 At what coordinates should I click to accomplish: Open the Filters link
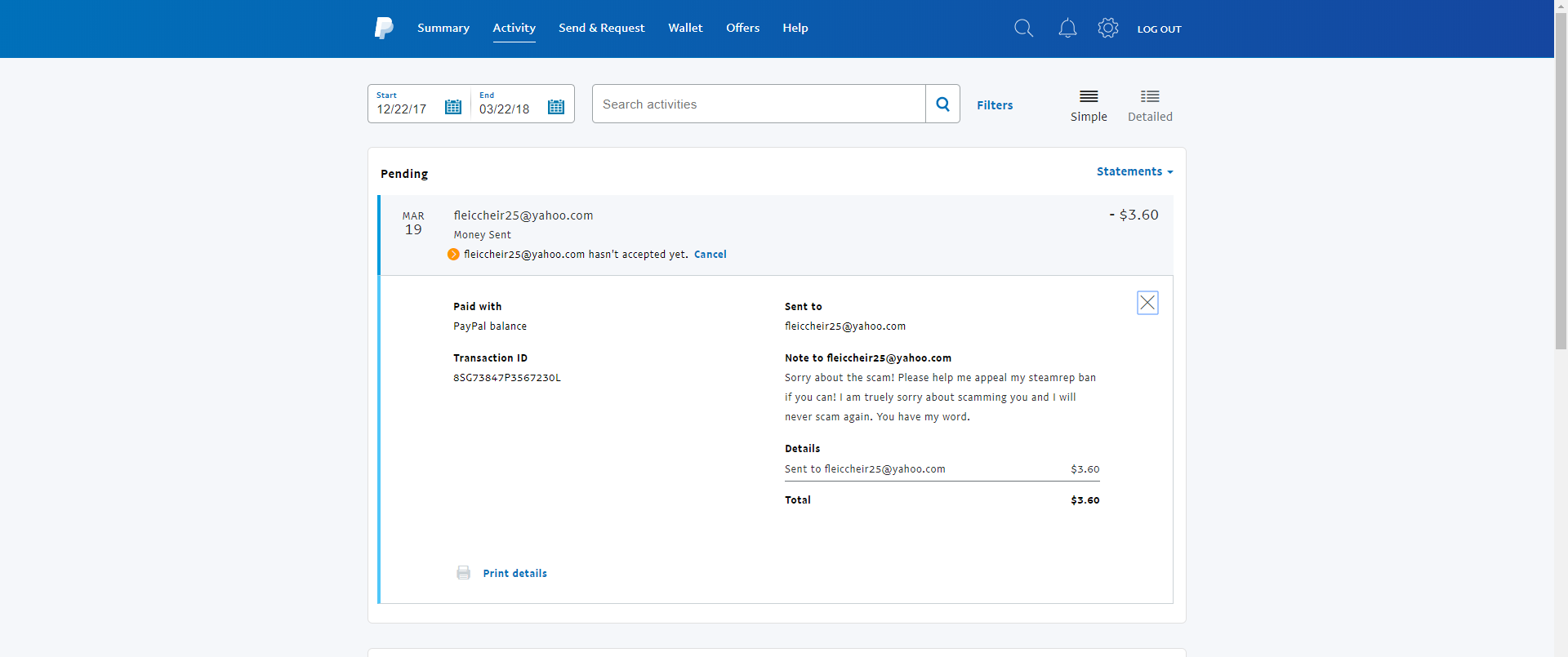995,105
